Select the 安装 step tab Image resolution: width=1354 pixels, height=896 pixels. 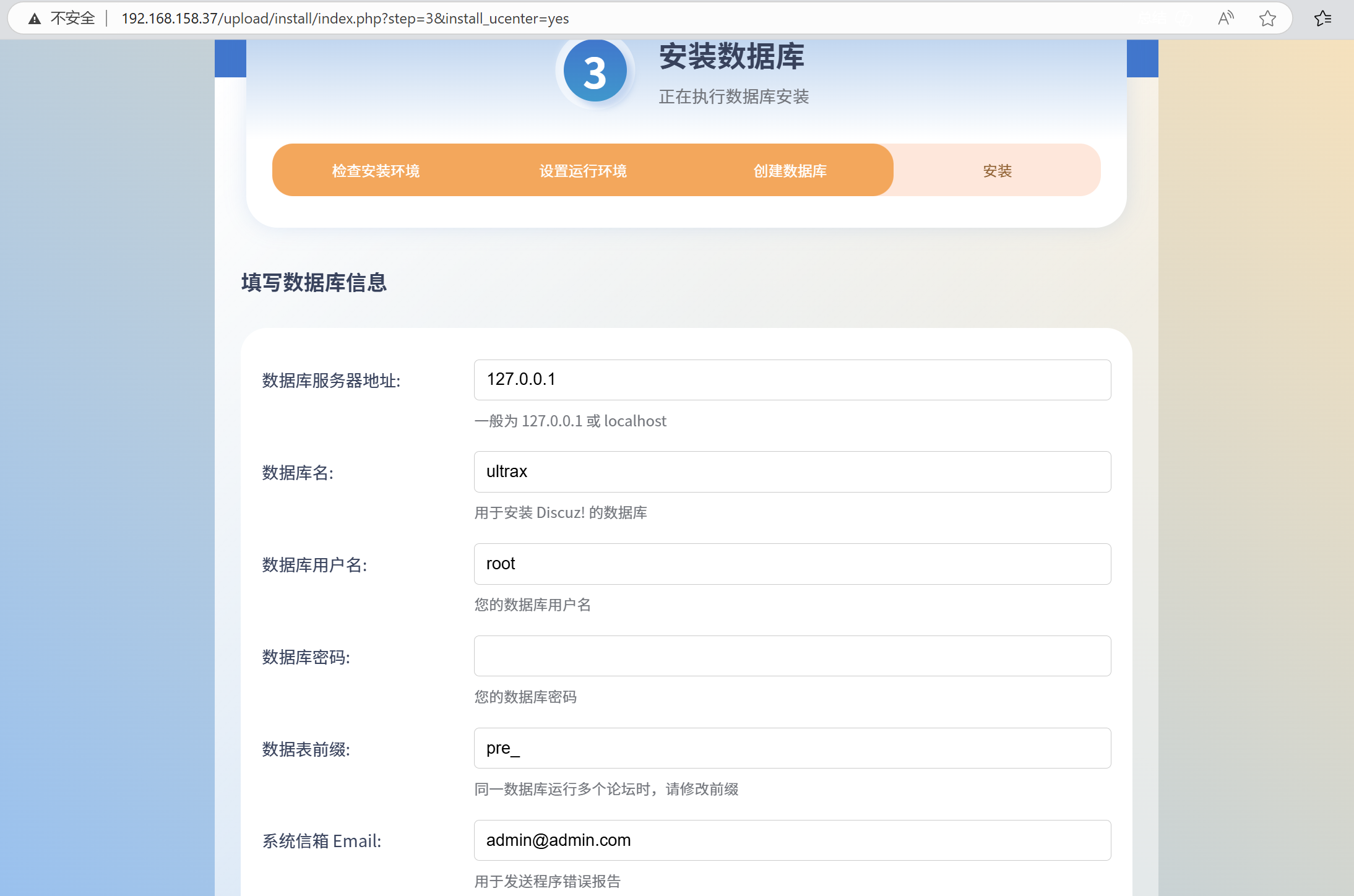[x=997, y=171]
